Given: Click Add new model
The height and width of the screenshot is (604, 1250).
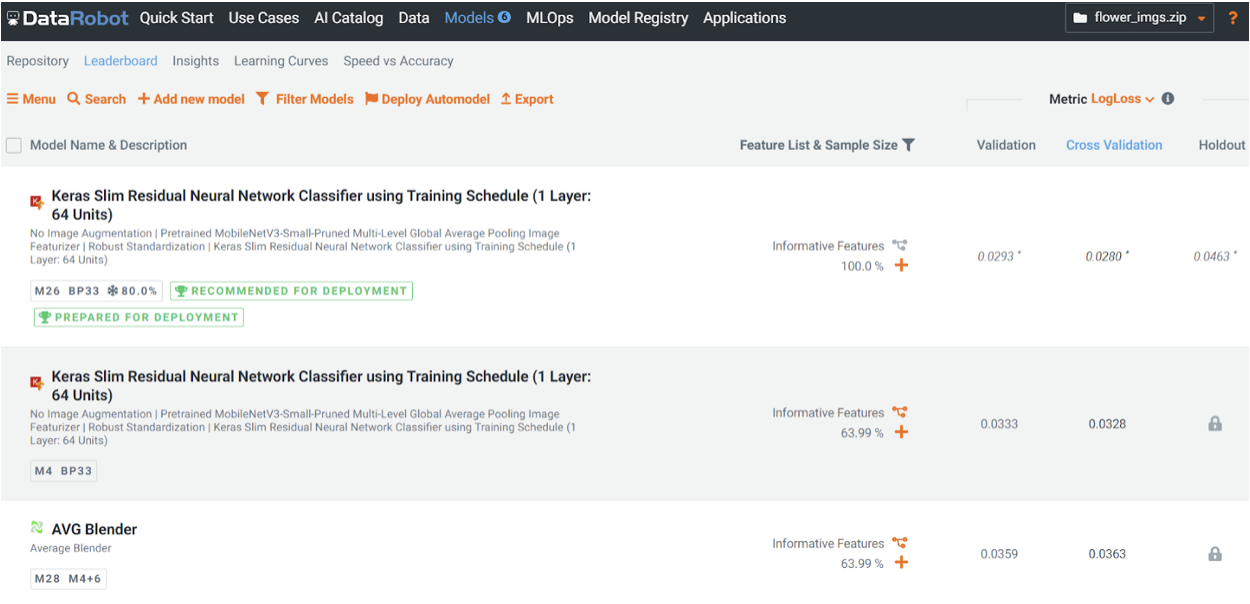Looking at the screenshot, I should (x=191, y=99).
